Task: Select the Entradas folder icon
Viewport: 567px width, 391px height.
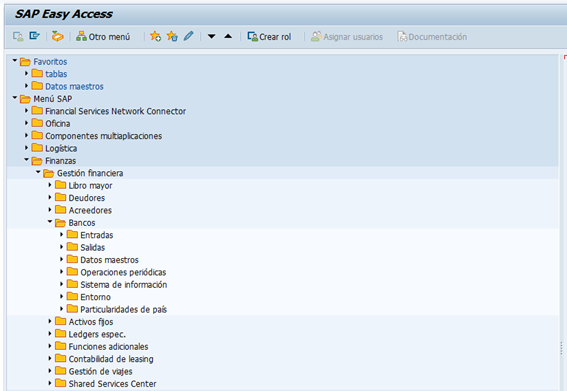Action: click(72, 234)
